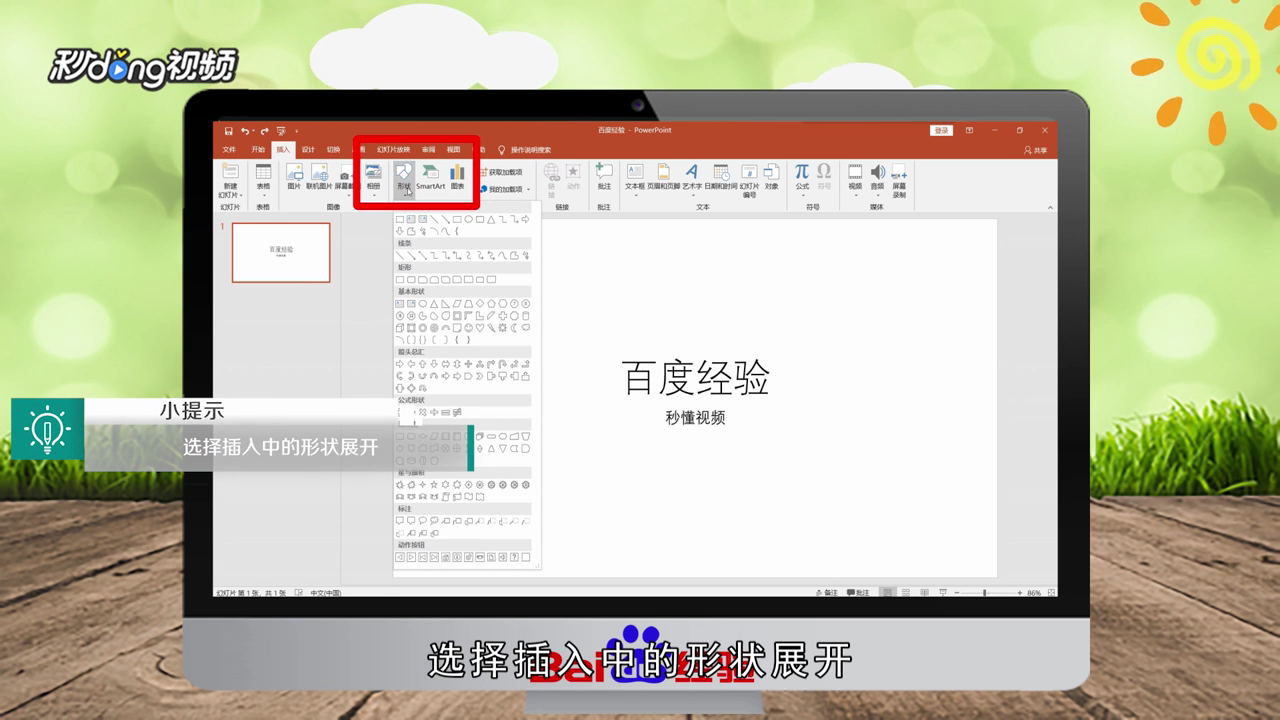This screenshot has width=1280, height=720.
Task: Open 联机图片 online pictures
Action: (x=319, y=177)
